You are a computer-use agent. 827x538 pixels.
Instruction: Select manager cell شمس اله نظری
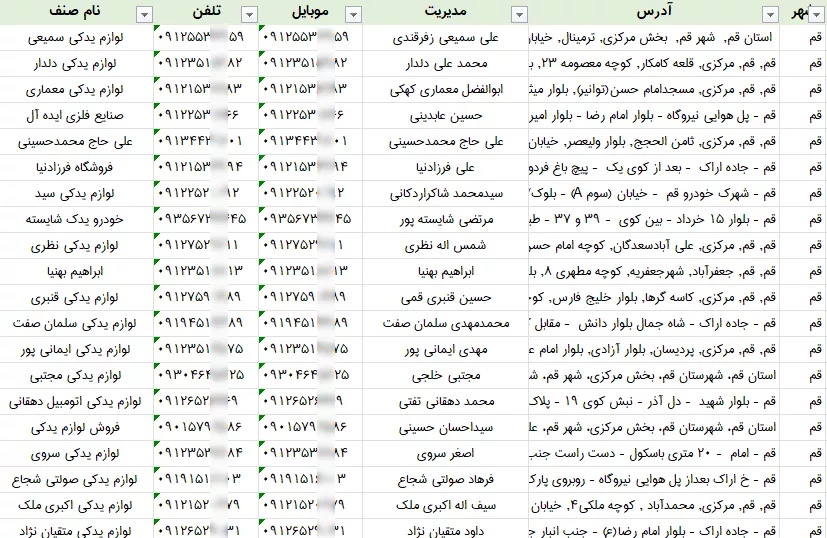446,245
